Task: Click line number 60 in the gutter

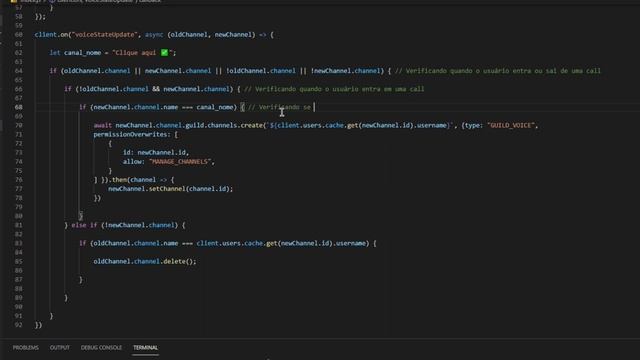Action: click(18, 35)
